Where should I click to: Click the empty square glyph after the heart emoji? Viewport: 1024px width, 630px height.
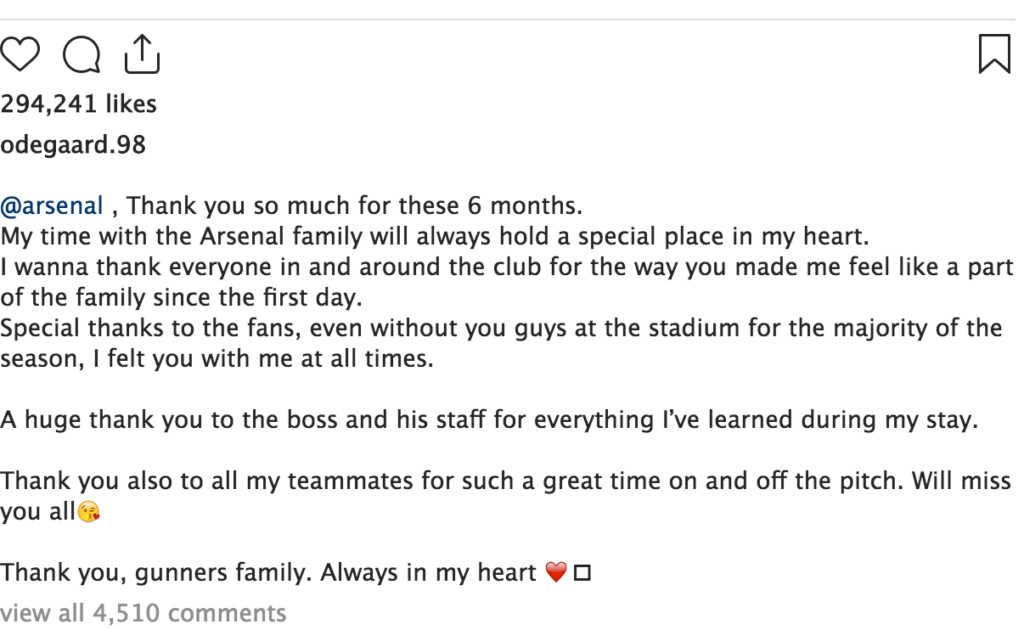[582, 574]
